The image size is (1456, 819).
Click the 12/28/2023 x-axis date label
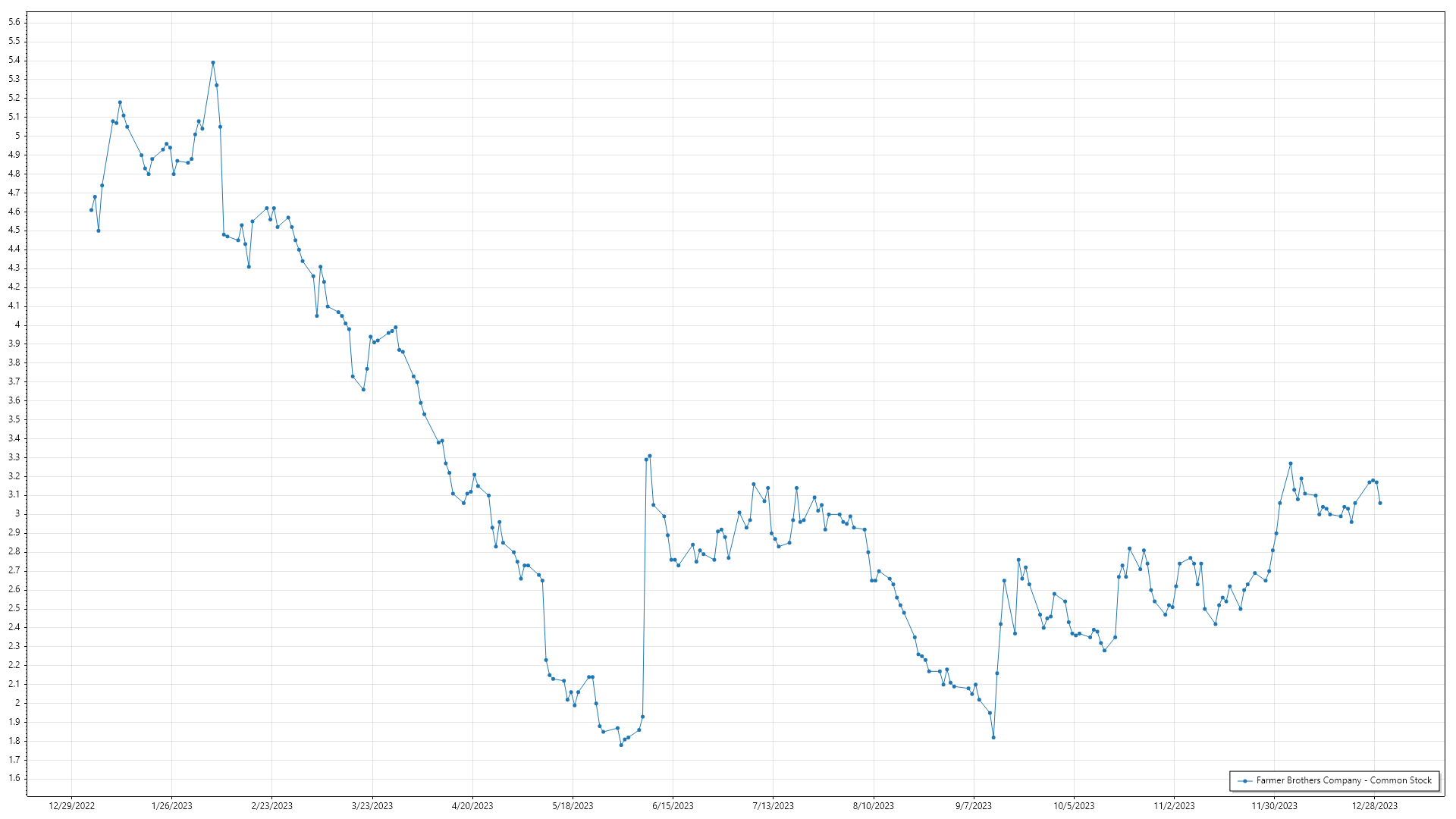click(1375, 806)
